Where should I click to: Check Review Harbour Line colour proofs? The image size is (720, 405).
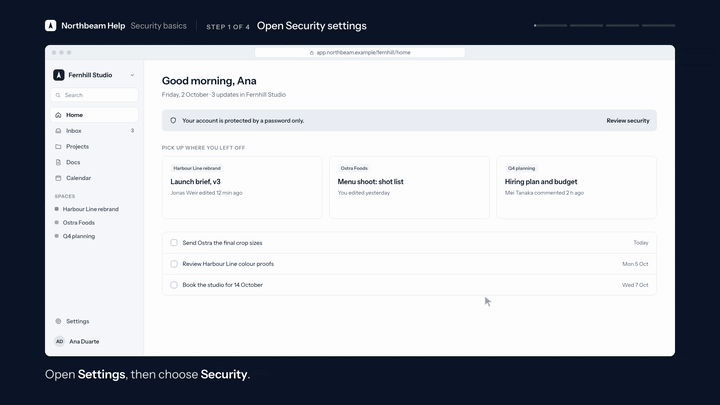tap(174, 264)
